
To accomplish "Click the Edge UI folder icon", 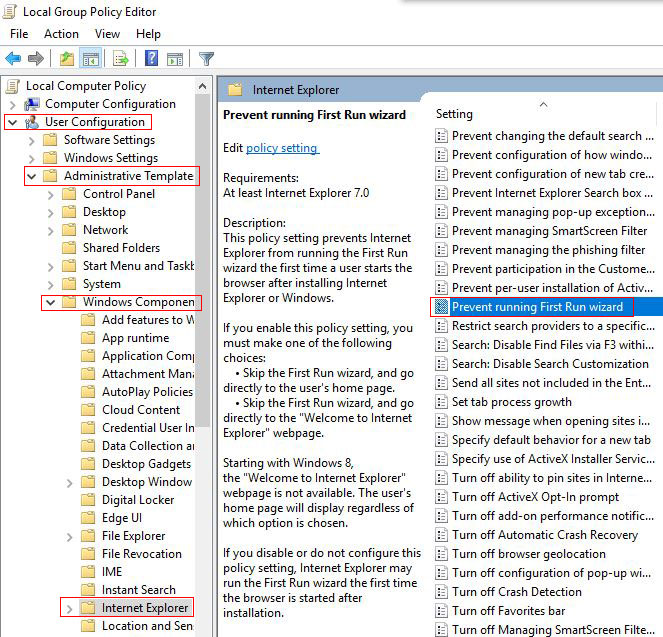I will click(88, 517).
